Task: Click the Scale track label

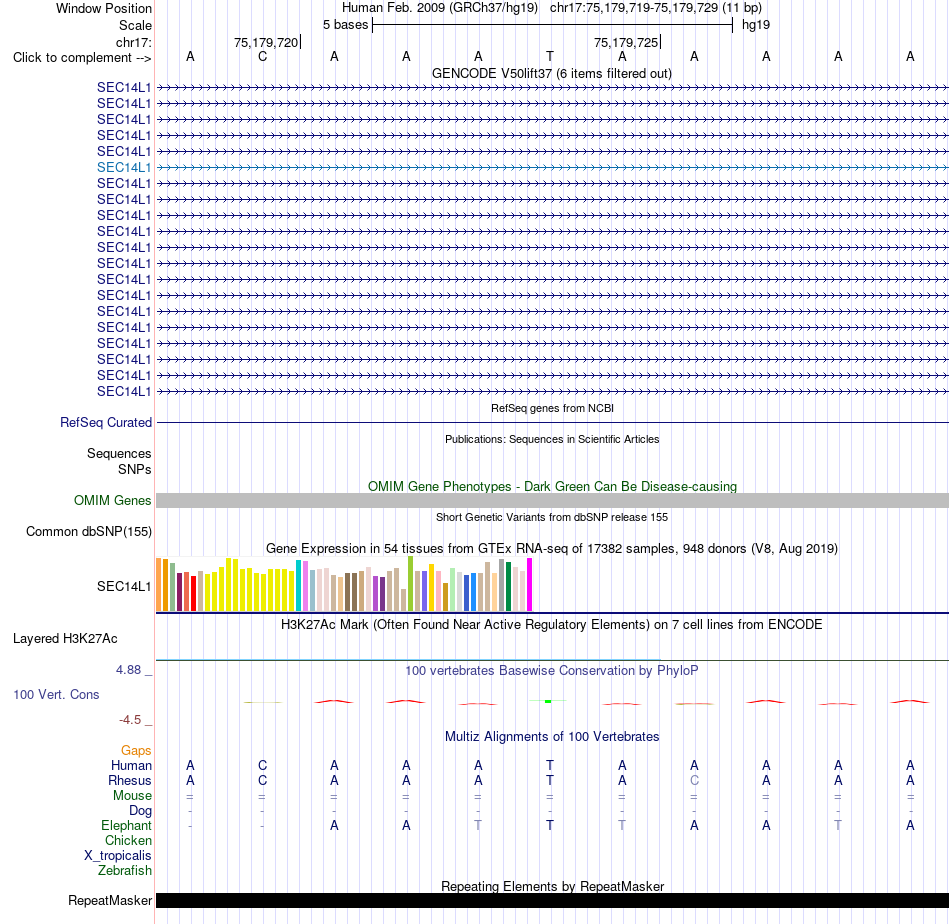Action: tap(135, 25)
